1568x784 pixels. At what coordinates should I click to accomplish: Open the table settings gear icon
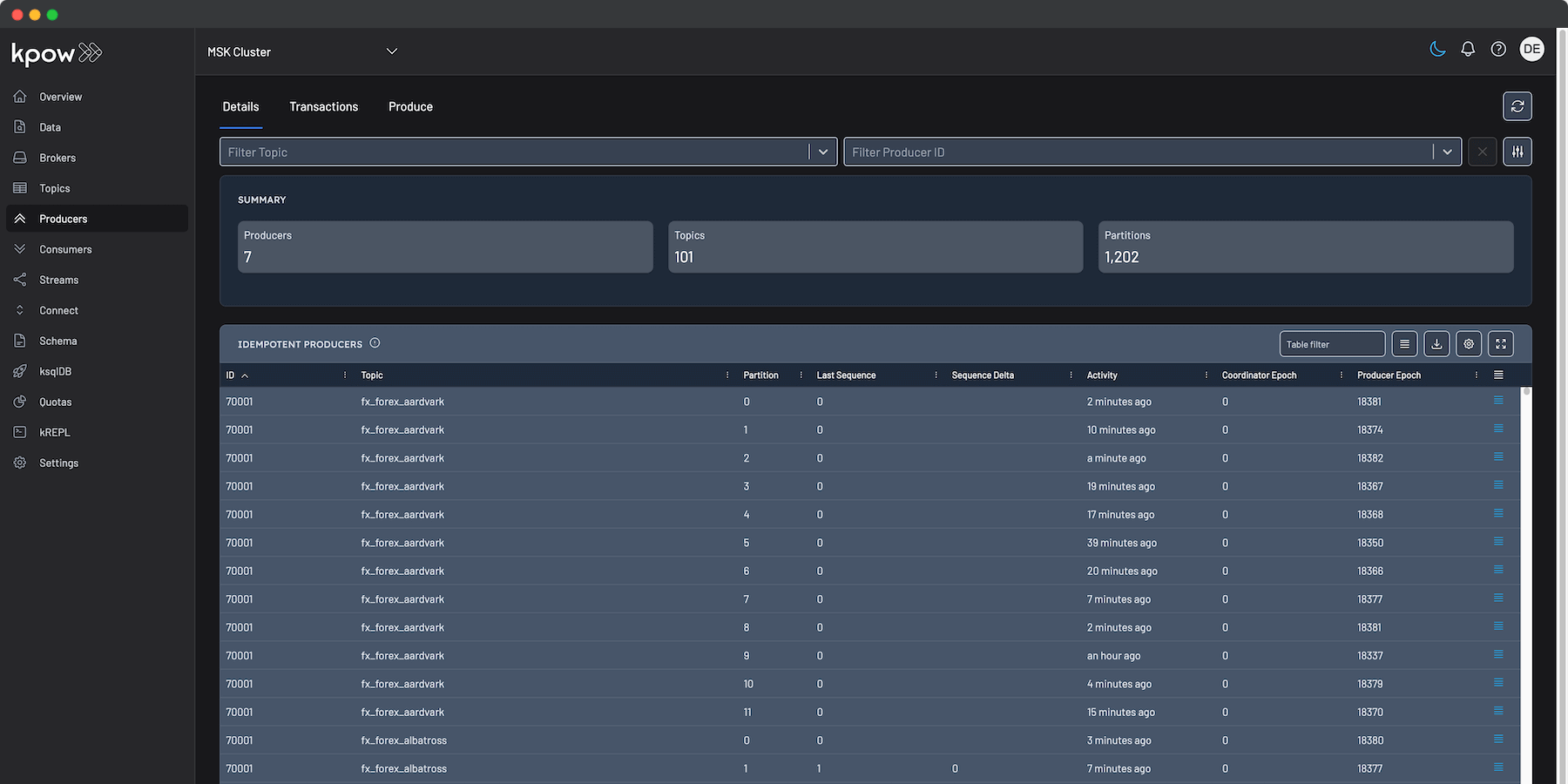tap(1469, 343)
